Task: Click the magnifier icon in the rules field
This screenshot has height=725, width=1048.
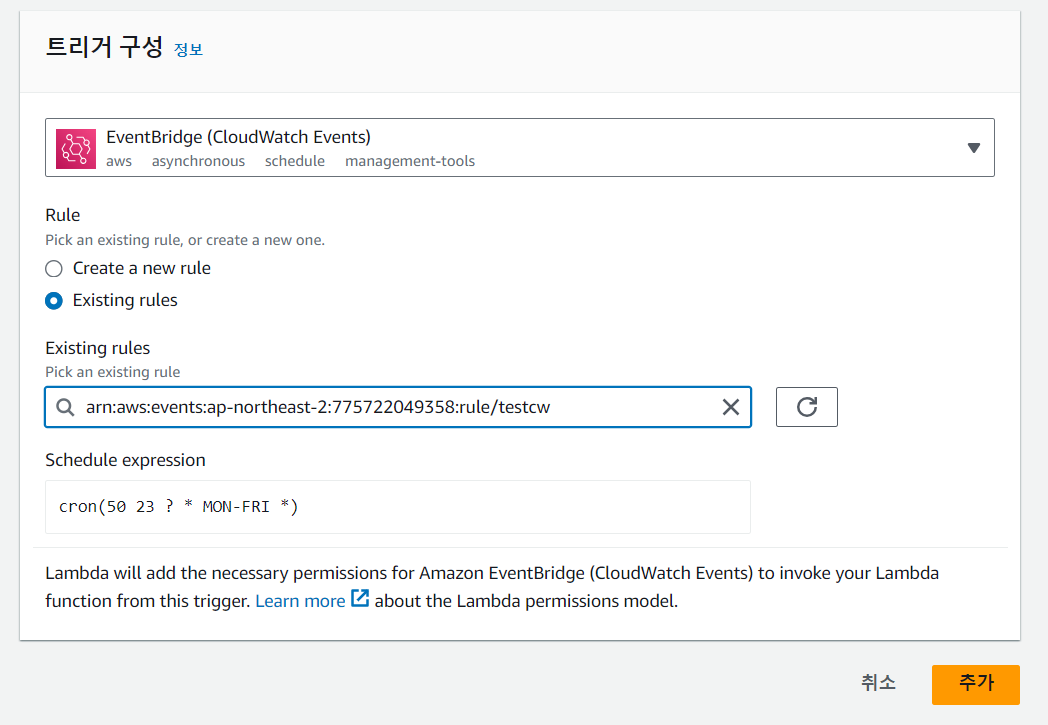Action: coord(64,407)
